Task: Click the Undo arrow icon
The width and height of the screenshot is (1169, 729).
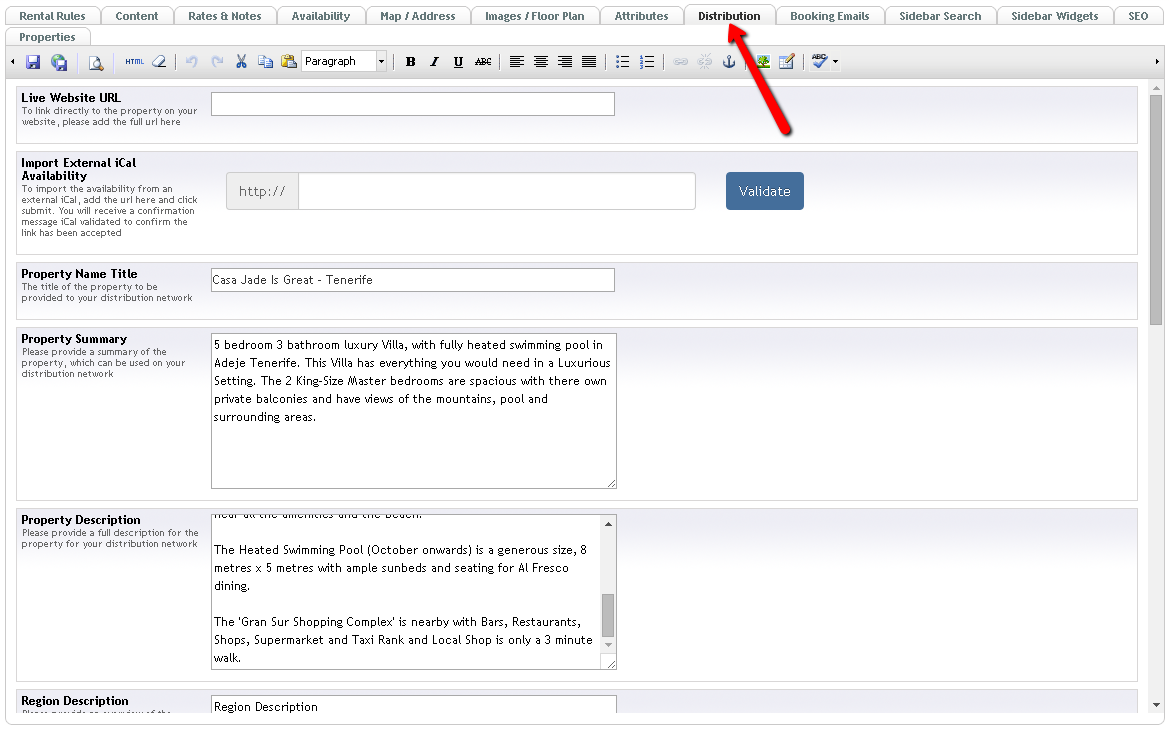Action: (192, 62)
